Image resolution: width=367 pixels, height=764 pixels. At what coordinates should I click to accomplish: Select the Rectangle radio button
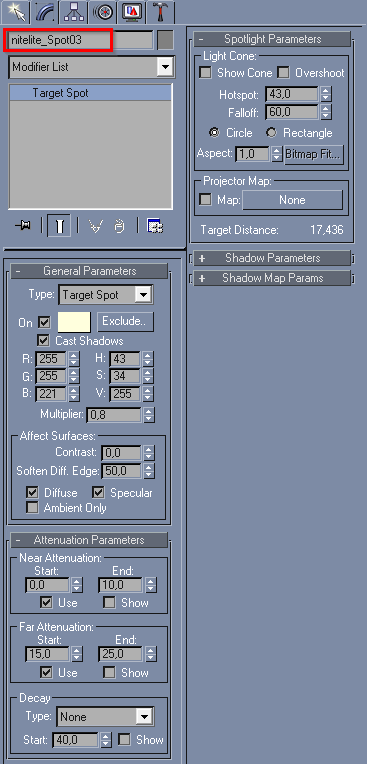click(271, 133)
